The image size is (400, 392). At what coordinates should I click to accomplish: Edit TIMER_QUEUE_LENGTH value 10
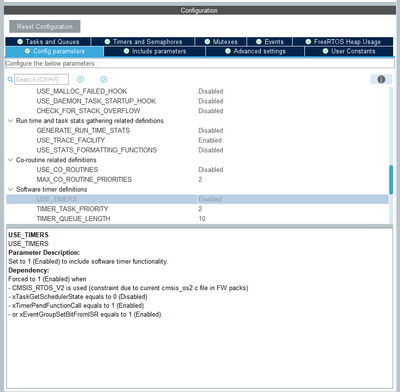(202, 219)
